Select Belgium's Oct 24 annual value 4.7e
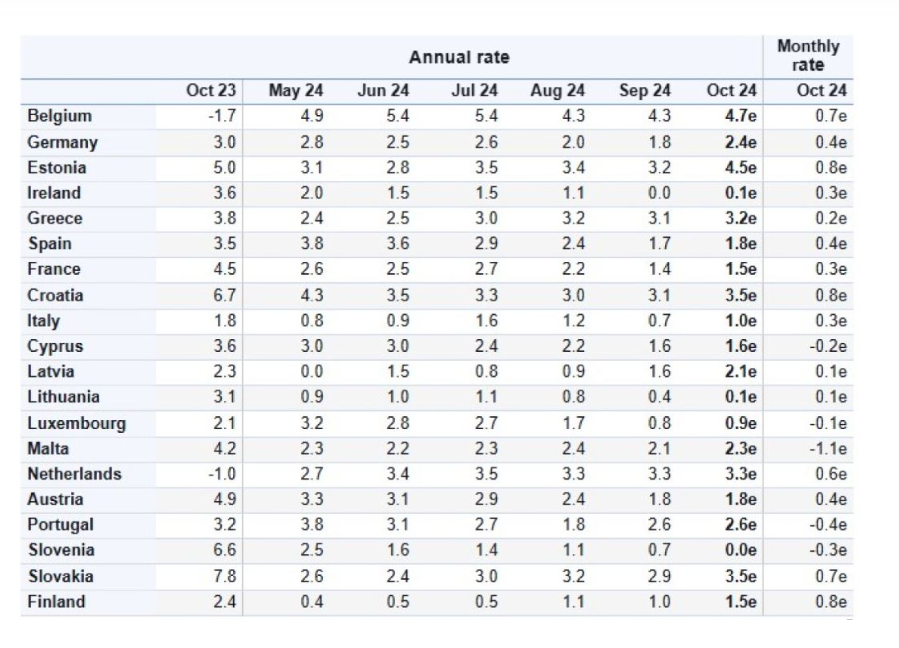899x648 pixels. tap(740, 116)
